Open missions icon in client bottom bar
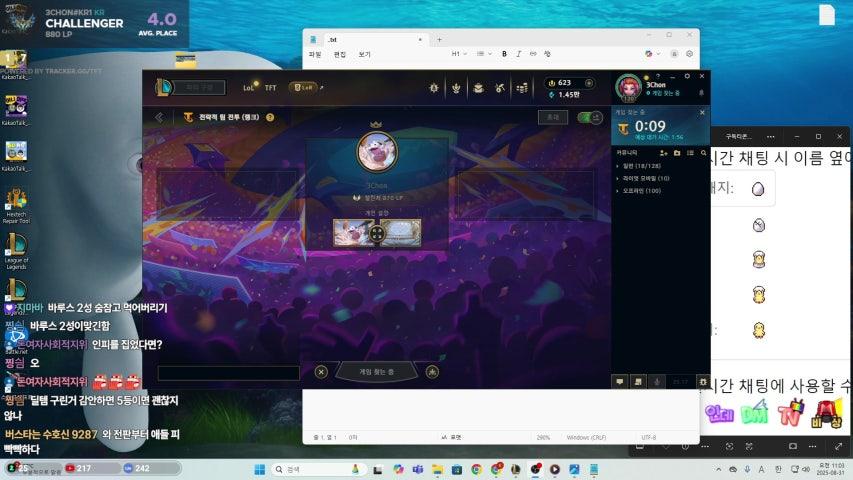This screenshot has width=853, height=480. coord(638,382)
